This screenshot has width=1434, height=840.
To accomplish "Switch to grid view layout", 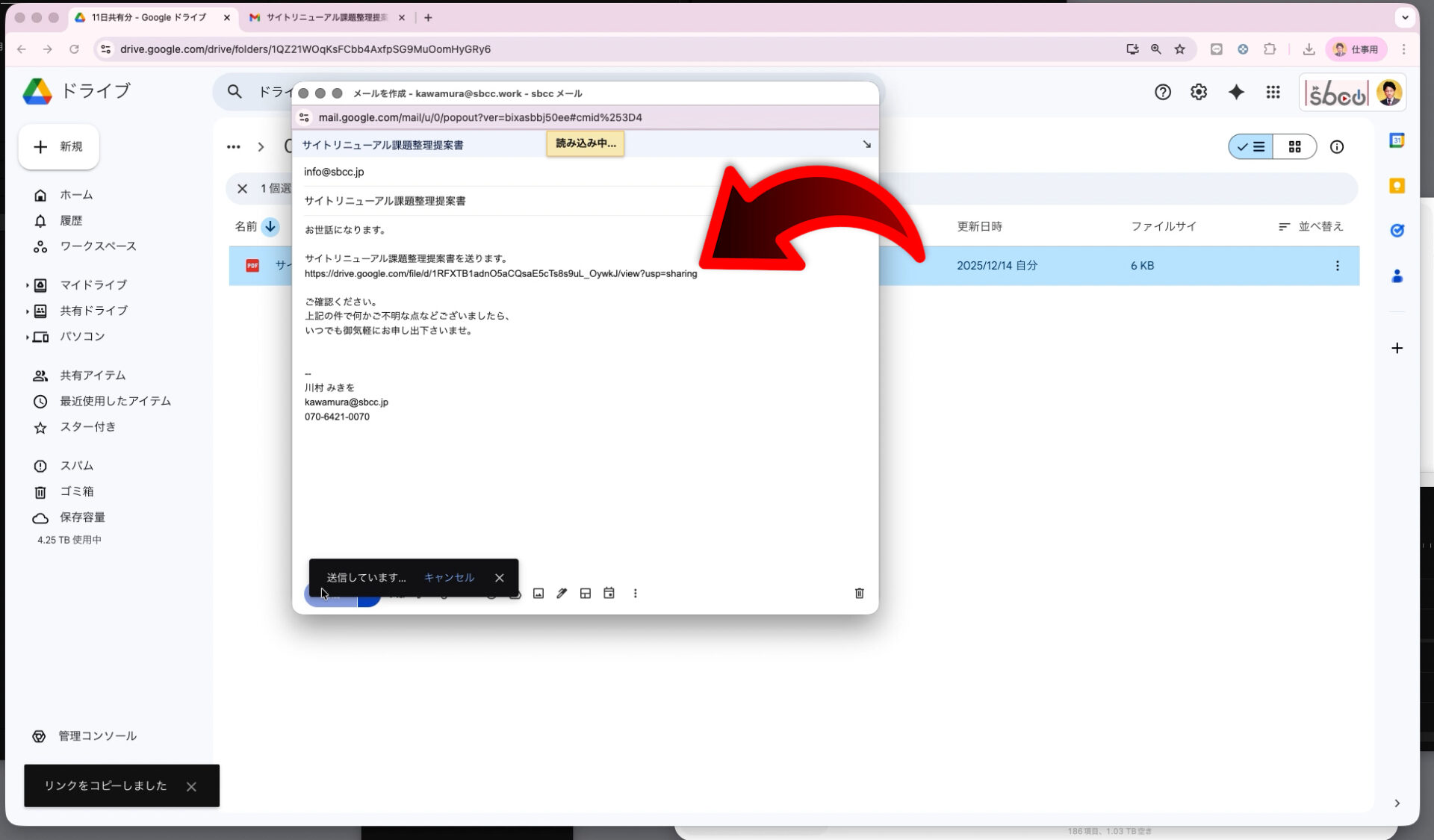I will 1296,147.
